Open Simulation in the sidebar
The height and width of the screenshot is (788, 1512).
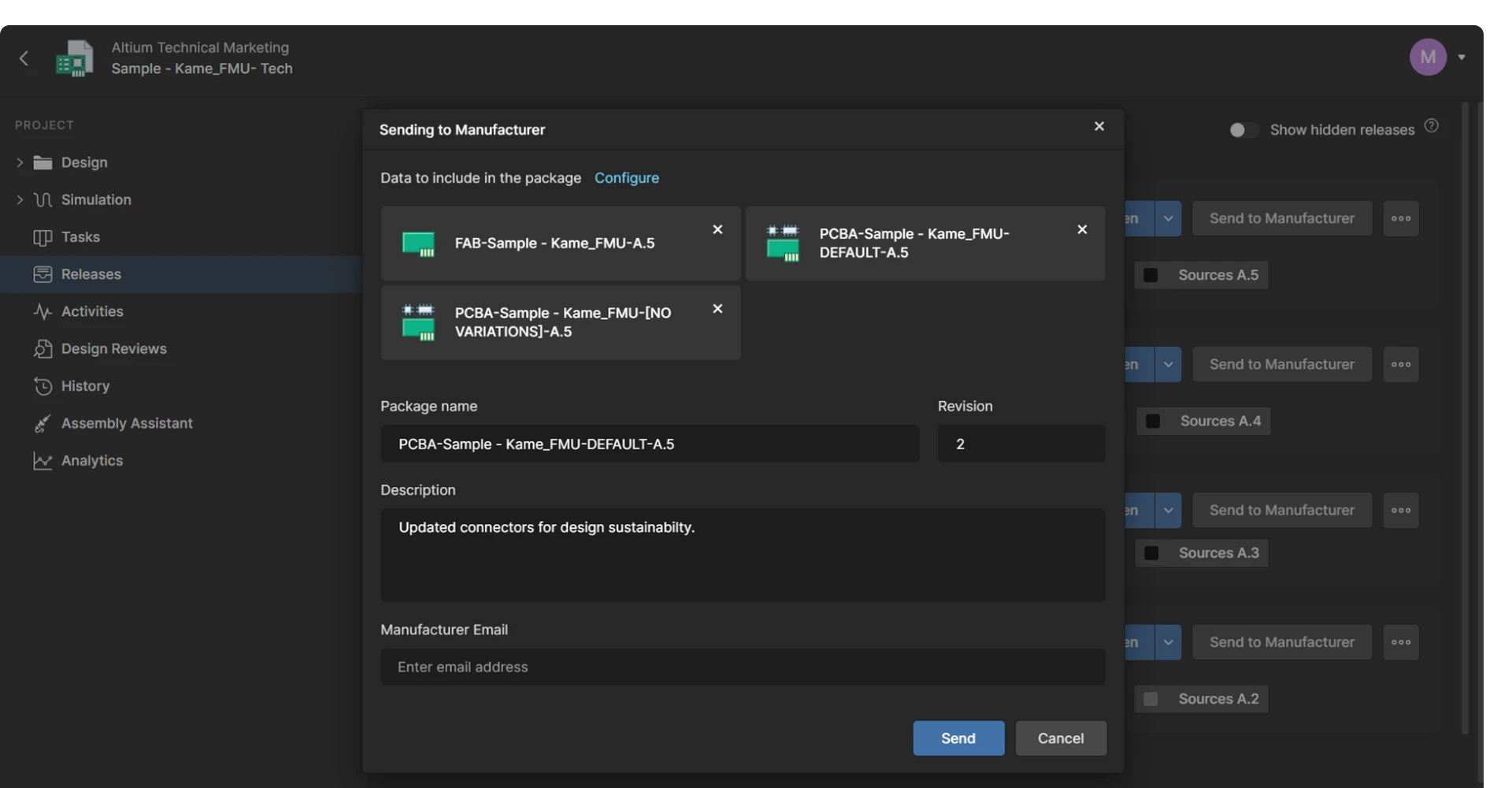pos(96,199)
